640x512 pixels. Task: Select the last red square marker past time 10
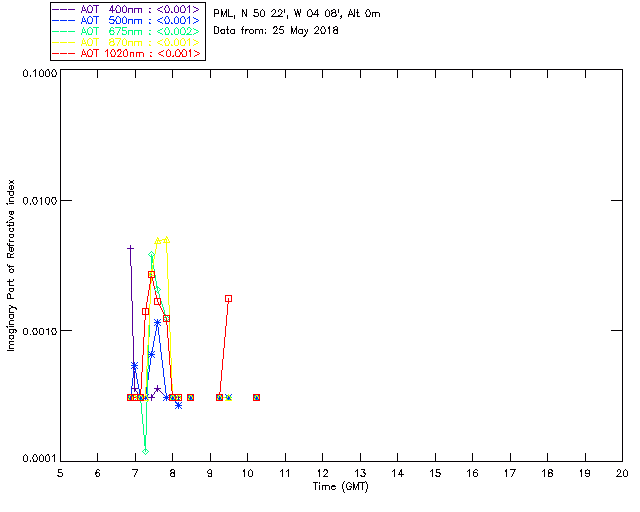(x=256, y=398)
